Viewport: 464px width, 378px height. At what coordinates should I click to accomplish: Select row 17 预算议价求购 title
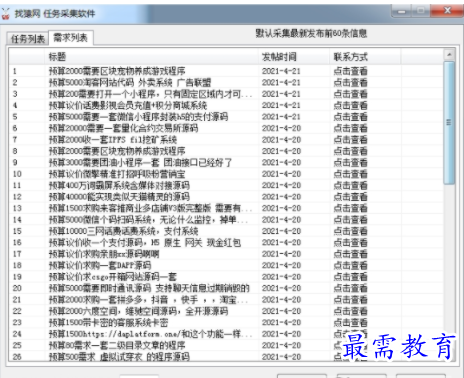click(104, 254)
